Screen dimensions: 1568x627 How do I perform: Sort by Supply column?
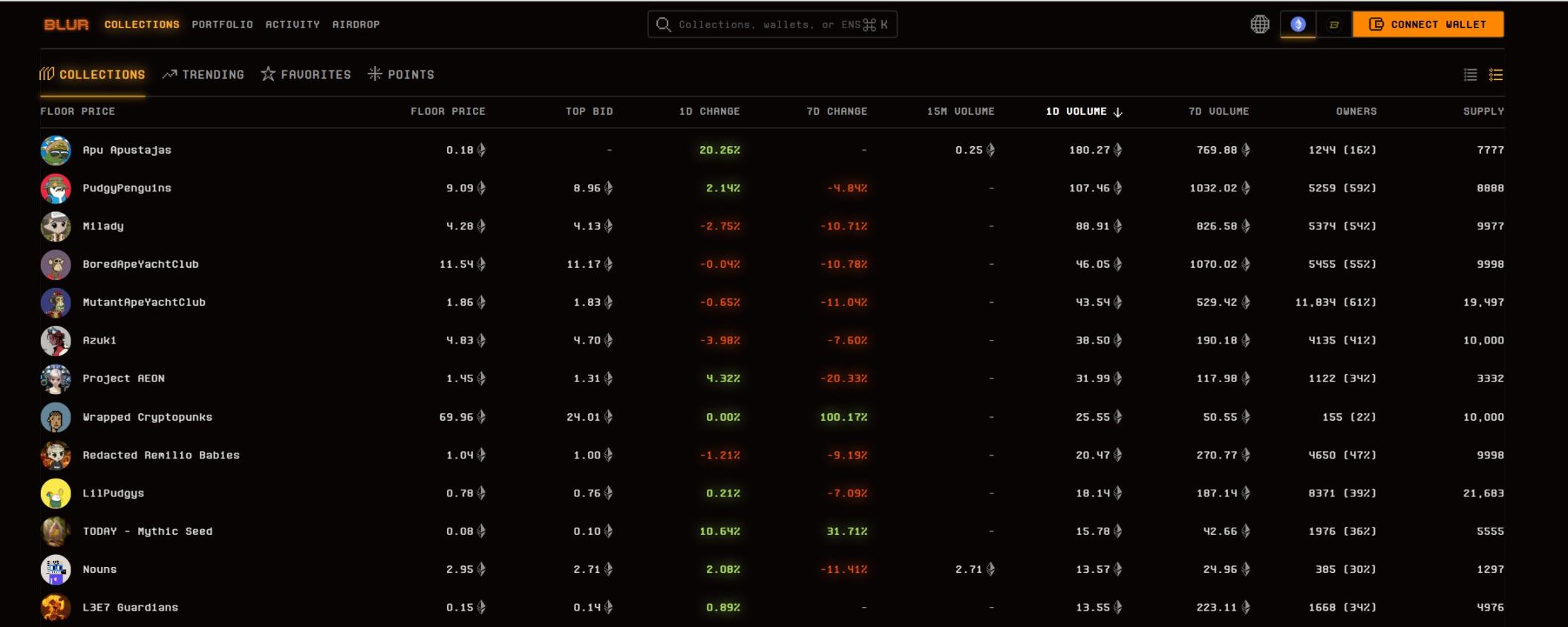1483,111
